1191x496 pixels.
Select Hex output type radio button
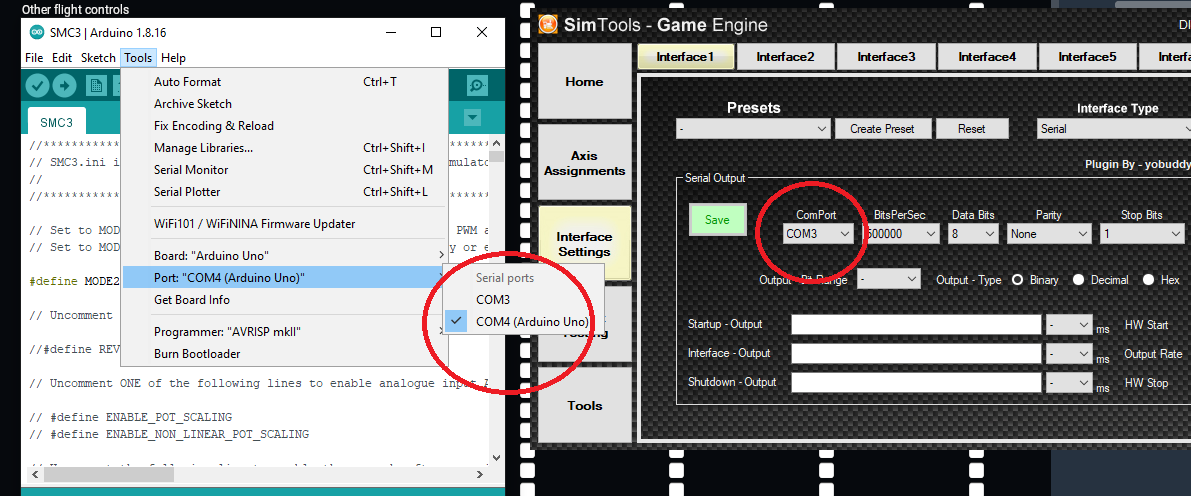tap(1148, 280)
